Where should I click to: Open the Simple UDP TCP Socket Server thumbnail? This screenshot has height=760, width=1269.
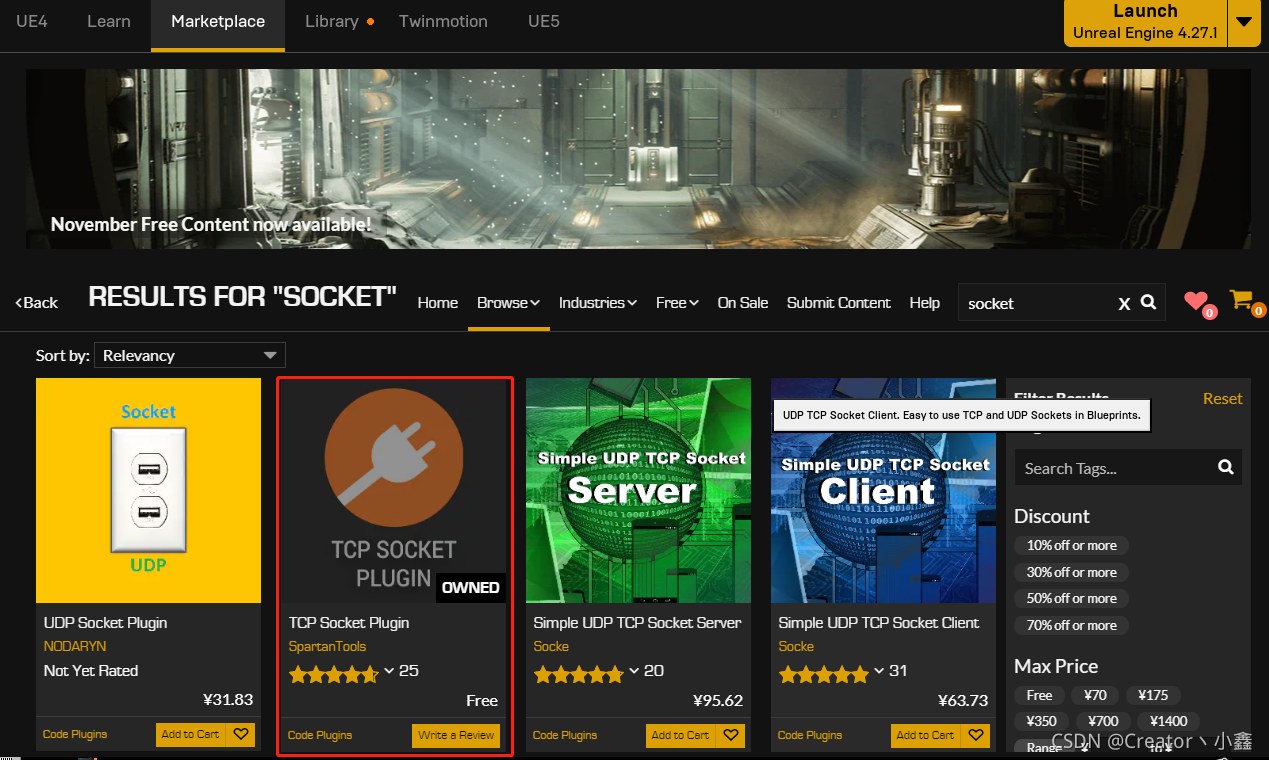638,490
